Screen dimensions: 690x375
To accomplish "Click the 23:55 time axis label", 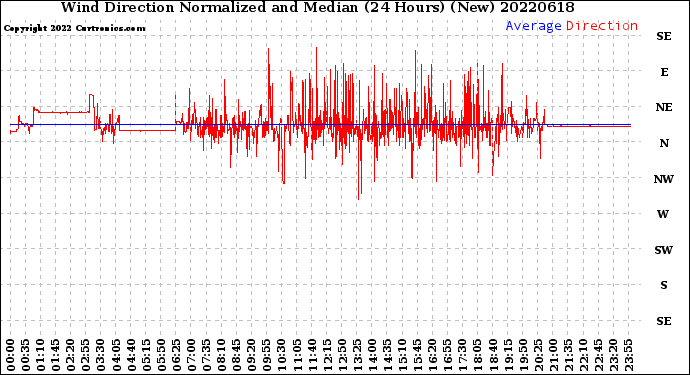I will (628, 355).
